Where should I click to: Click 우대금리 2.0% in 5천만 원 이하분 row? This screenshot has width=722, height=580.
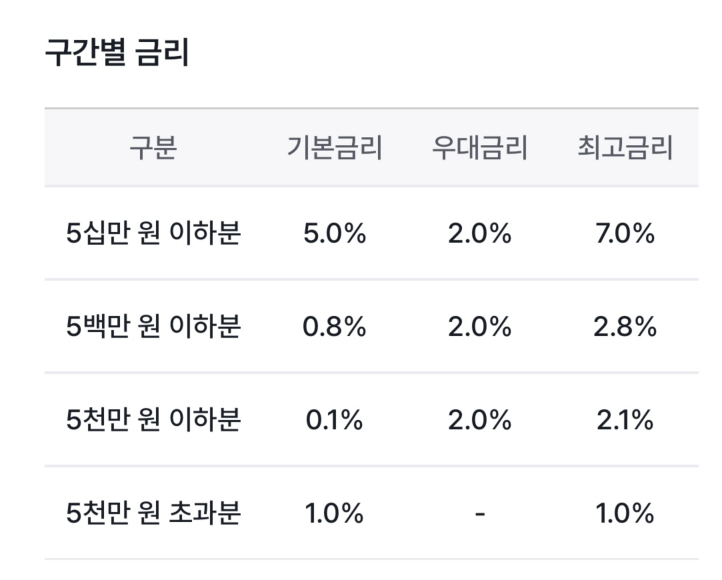coord(480,420)
